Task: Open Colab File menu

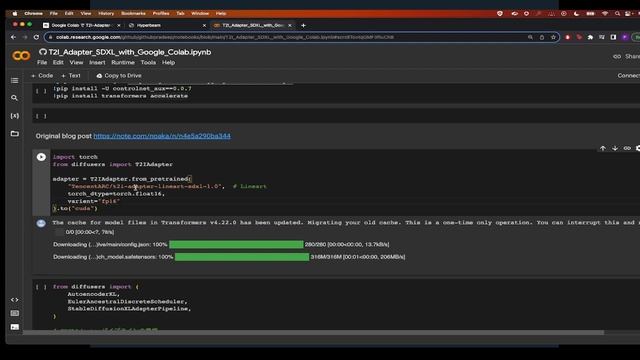Action: [42, 62]
